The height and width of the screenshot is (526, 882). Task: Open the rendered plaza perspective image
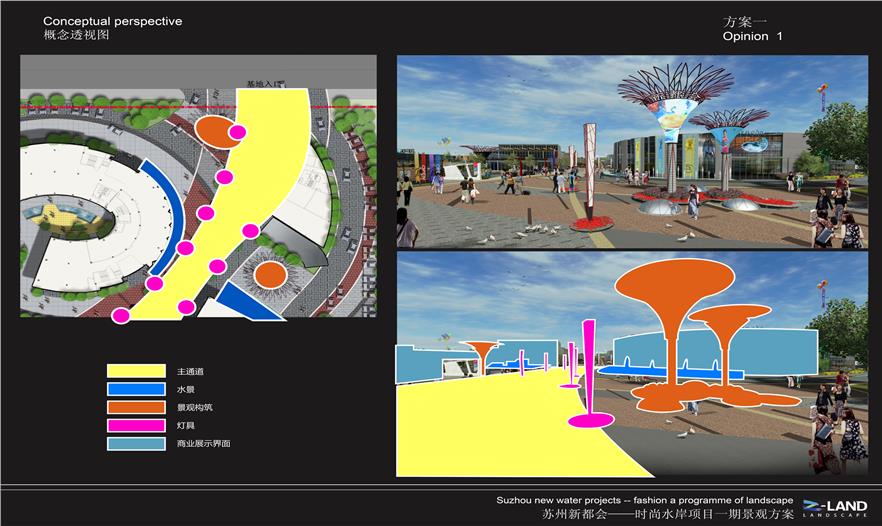click(x=632, y=150)
